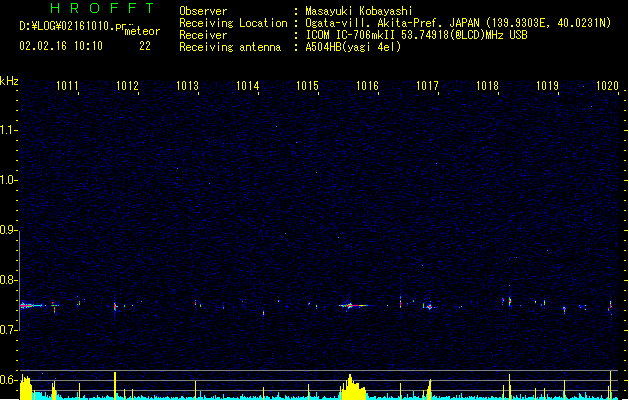Click the long meteor echo at the spectrogram's left edge
Viewport: 629px width, 400px height.
point(32,306)
